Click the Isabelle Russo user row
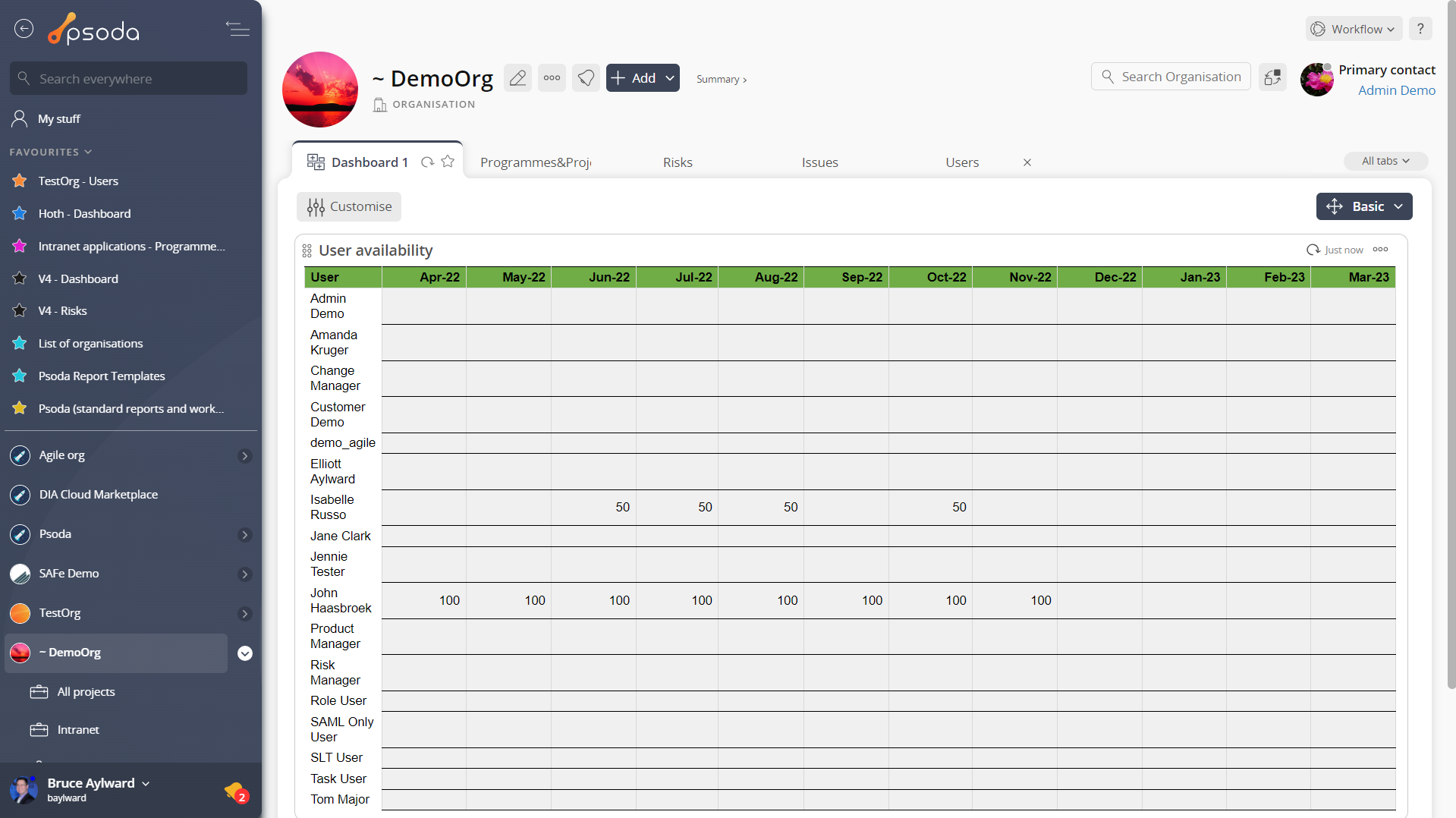Screen dimensions: 1456x818 (x=850, y=507)
